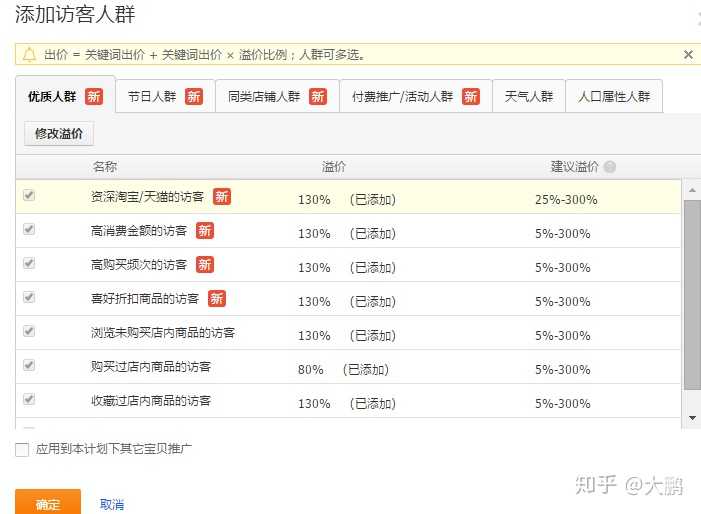
Task: Toggle checkbox for 购买过店内商品的访客
Action: [29, 366]
